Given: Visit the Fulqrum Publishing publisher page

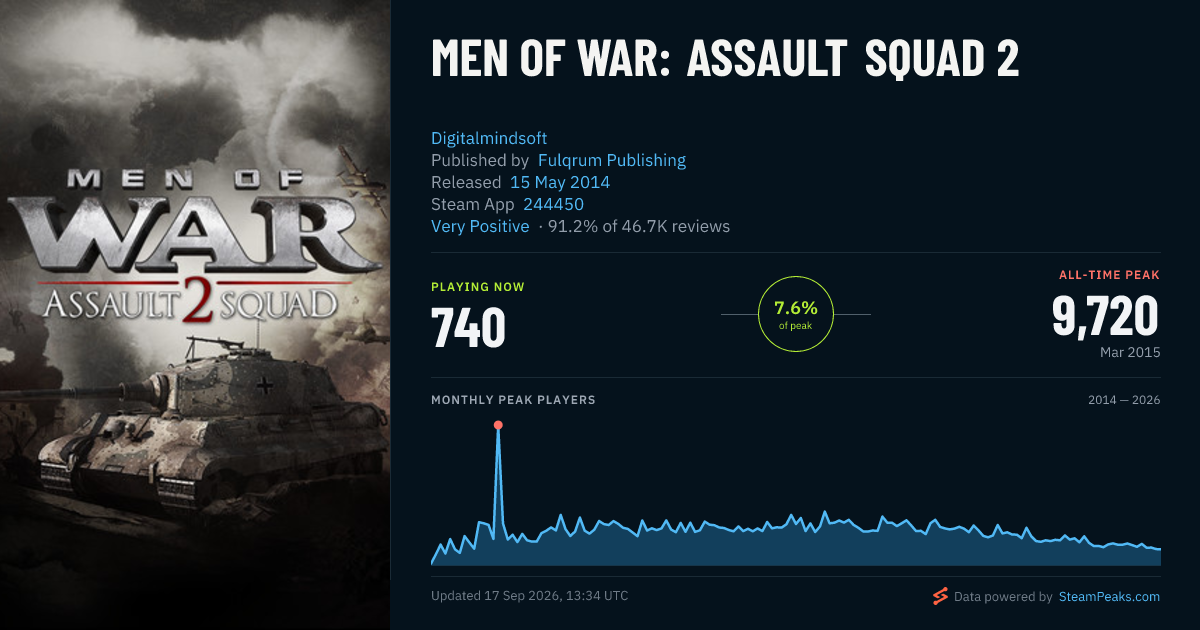Looking at the screenshot, I should coord(612,160).
